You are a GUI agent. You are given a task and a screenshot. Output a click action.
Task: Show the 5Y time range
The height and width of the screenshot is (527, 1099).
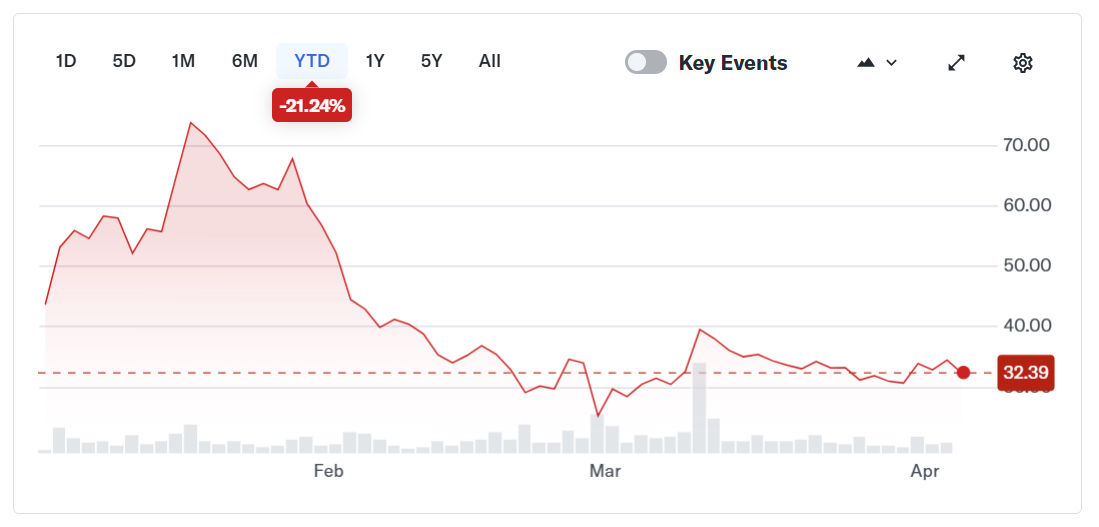[x=431, y=61]
